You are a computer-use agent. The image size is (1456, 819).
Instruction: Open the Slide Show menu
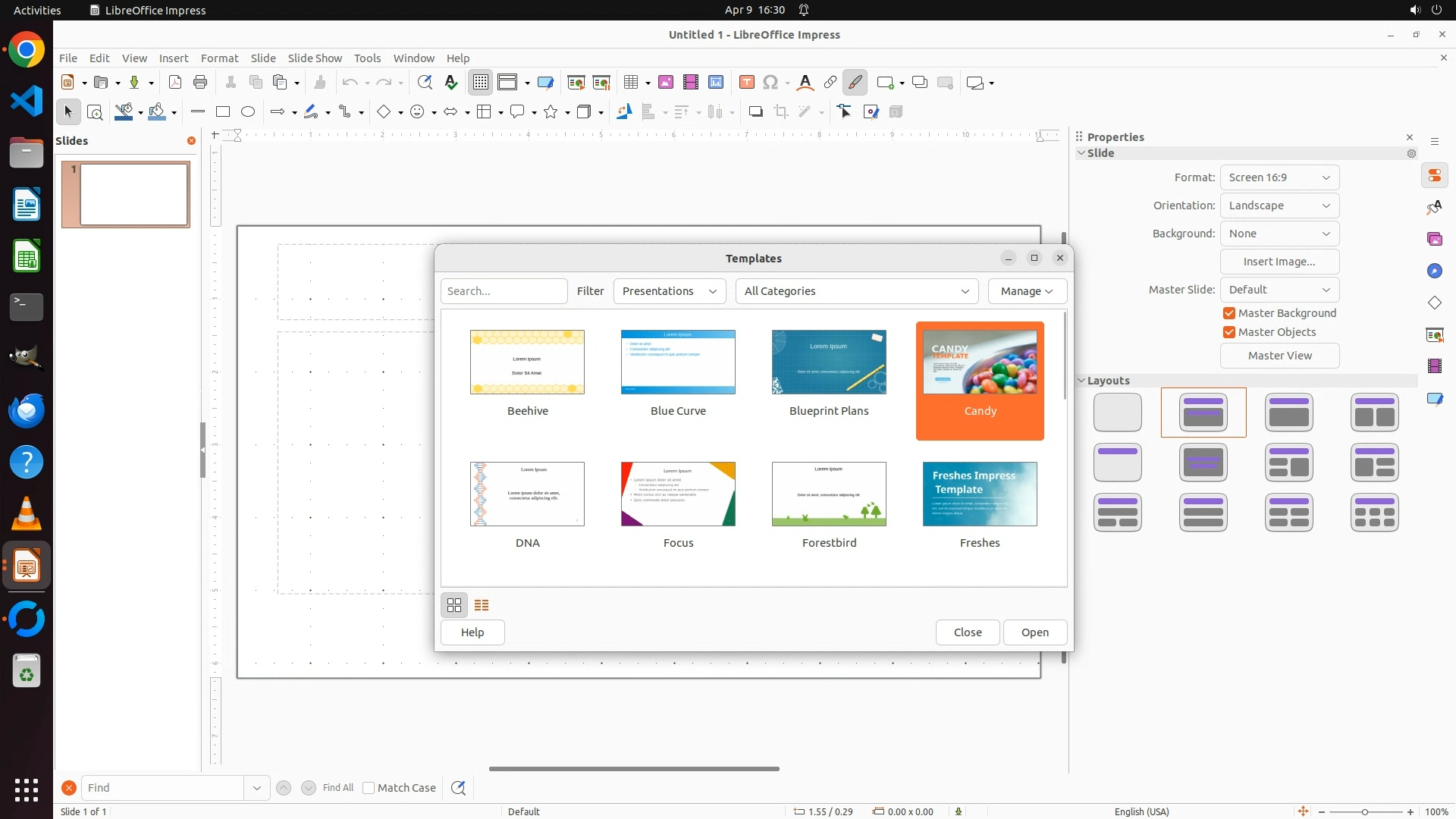(315, 58)
